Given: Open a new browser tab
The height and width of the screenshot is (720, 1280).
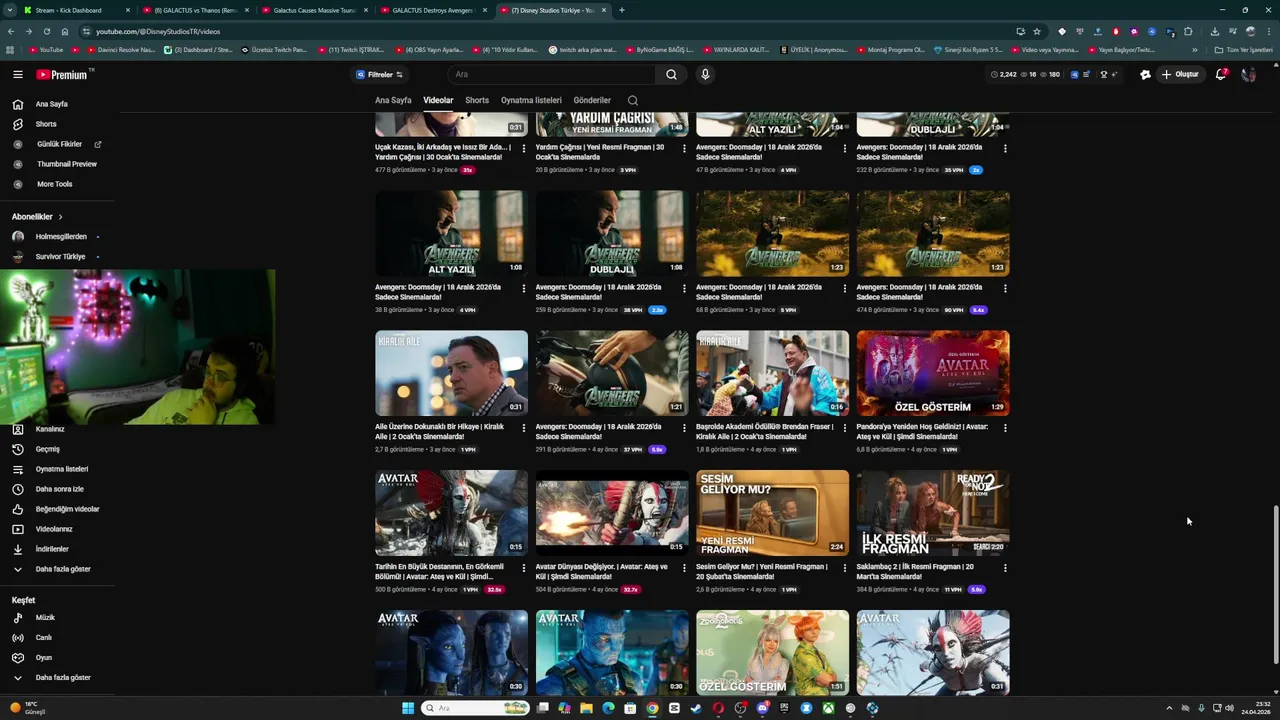Looking at the screenshot, I should click(622, 10).
